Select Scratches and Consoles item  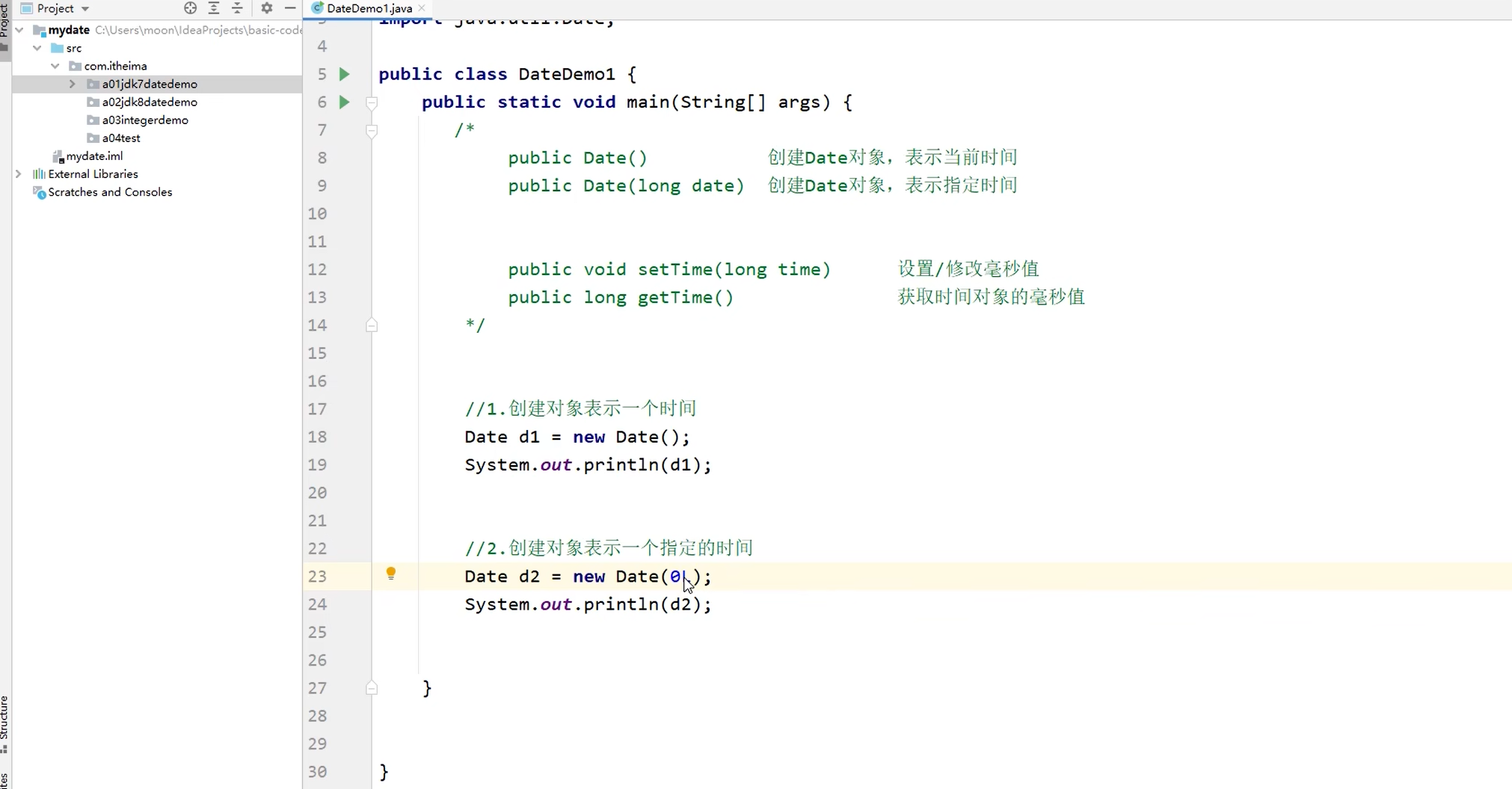tap(110, 191)
